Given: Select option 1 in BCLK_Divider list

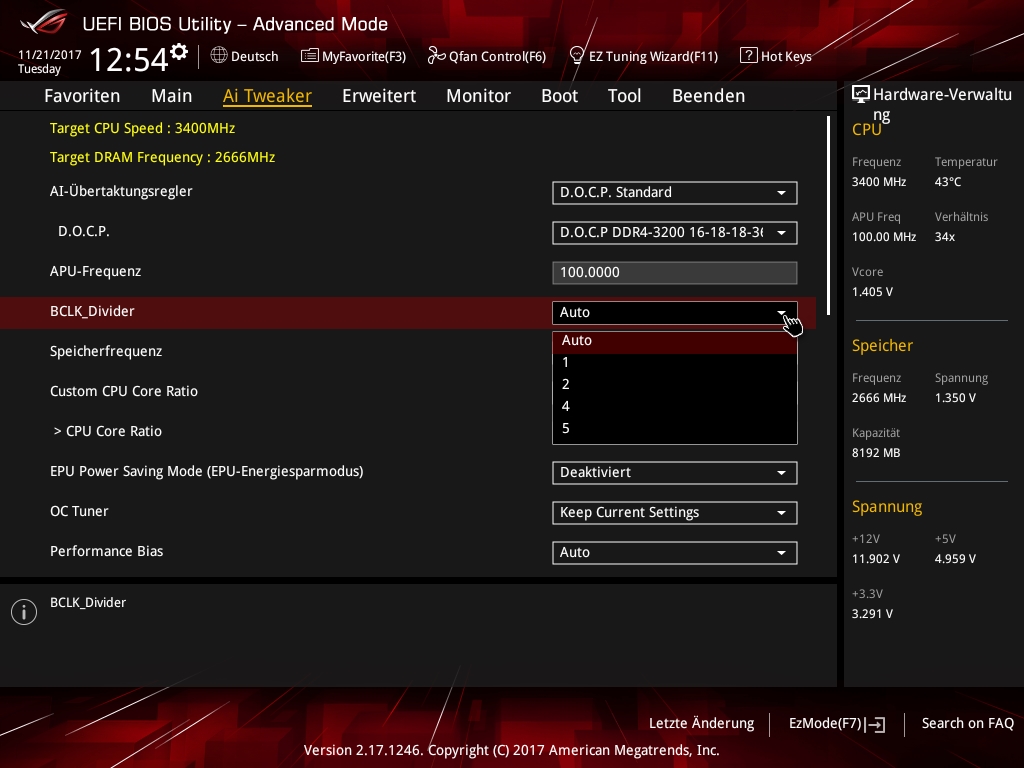Looking at the screenshot, I should [x=675, y=362].
